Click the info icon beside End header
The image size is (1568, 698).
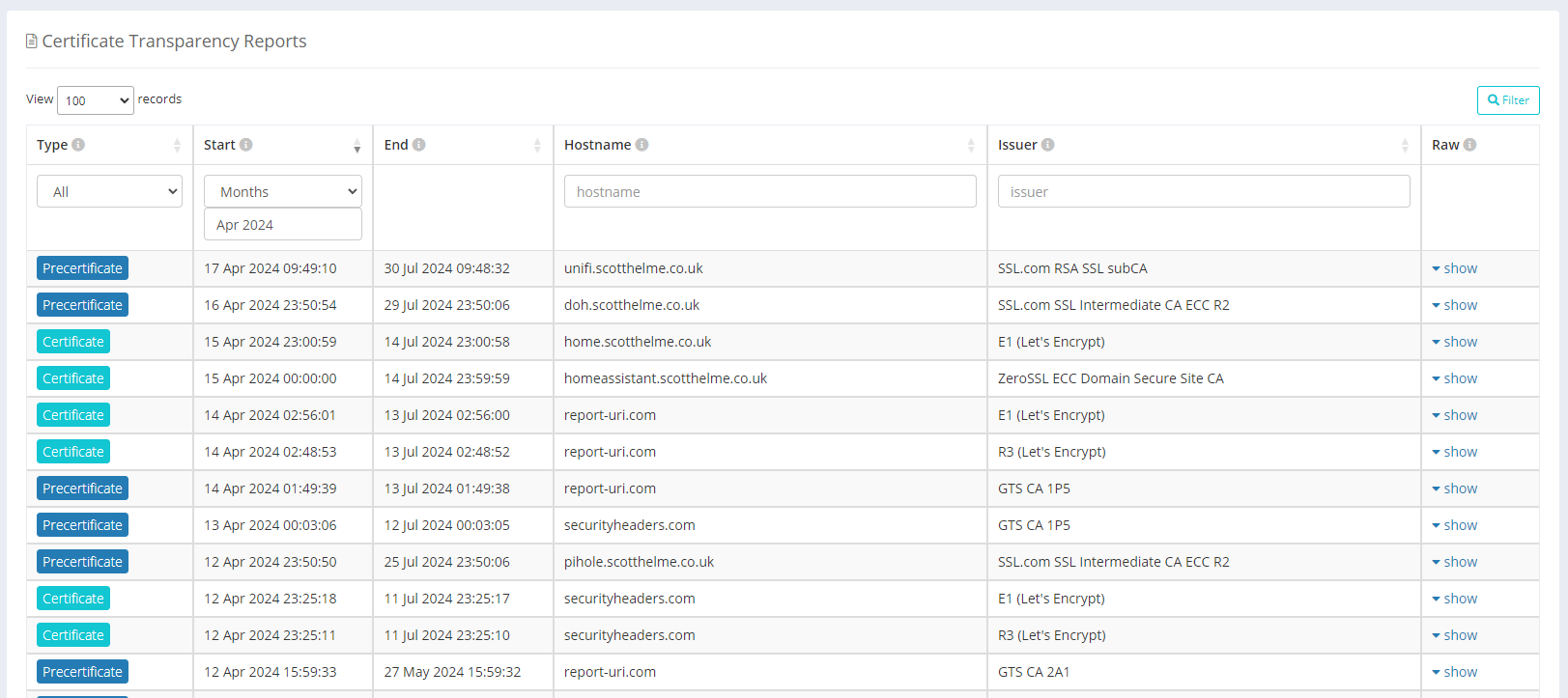click(419, 145)
